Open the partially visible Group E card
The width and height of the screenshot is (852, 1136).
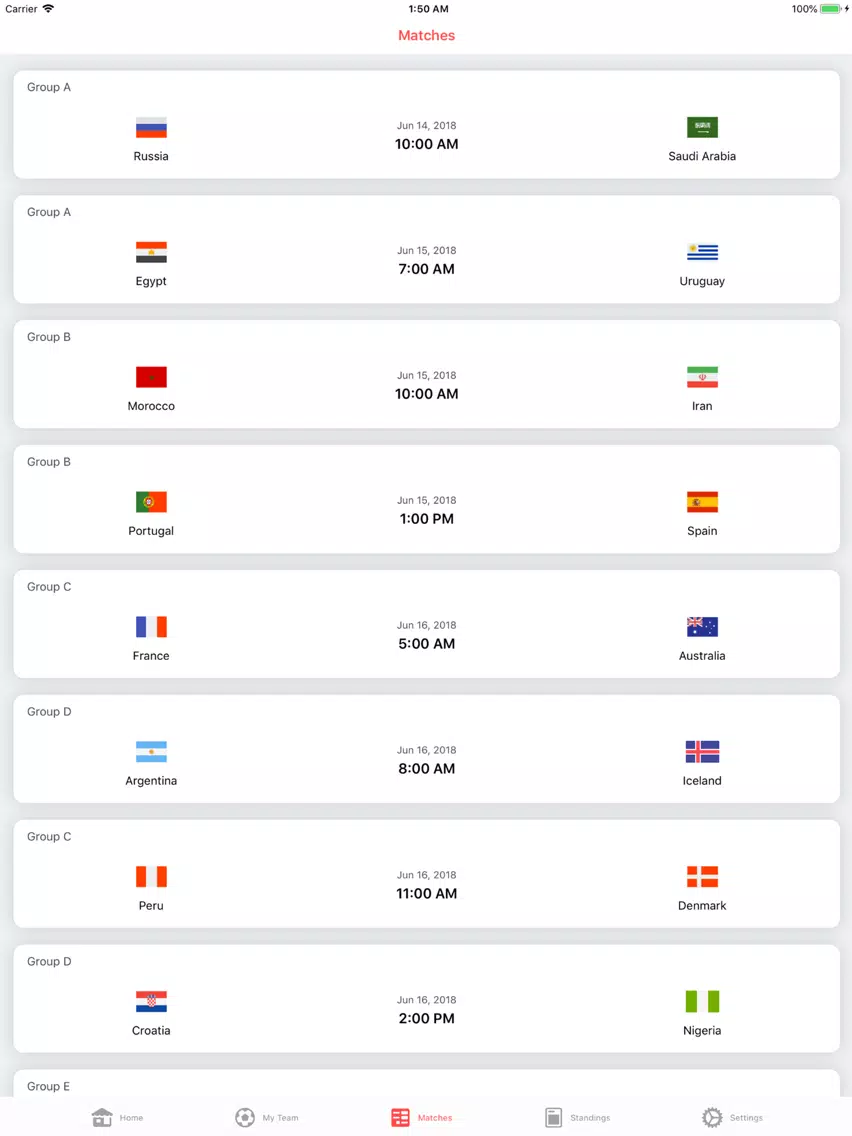click(426, 1084)
